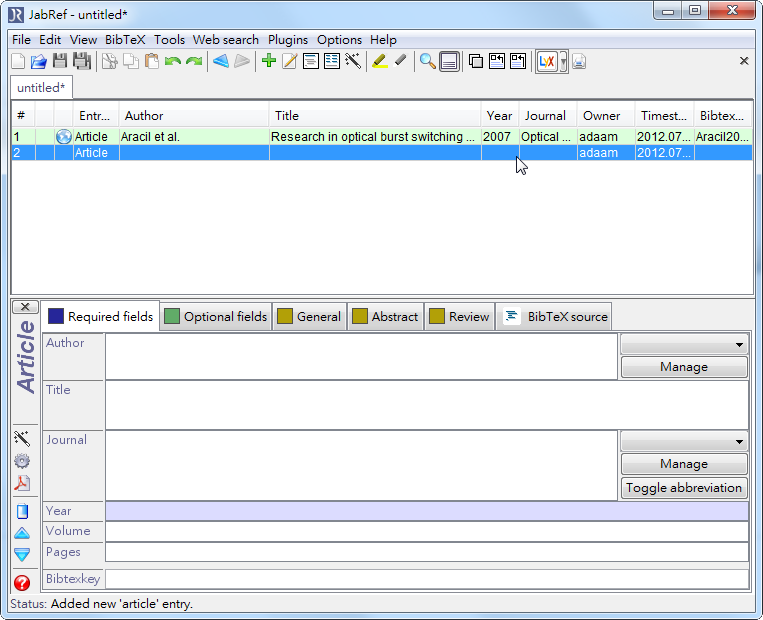Click into the Year input field
This screenshot has width=763, height=620.
click(427, 511)
